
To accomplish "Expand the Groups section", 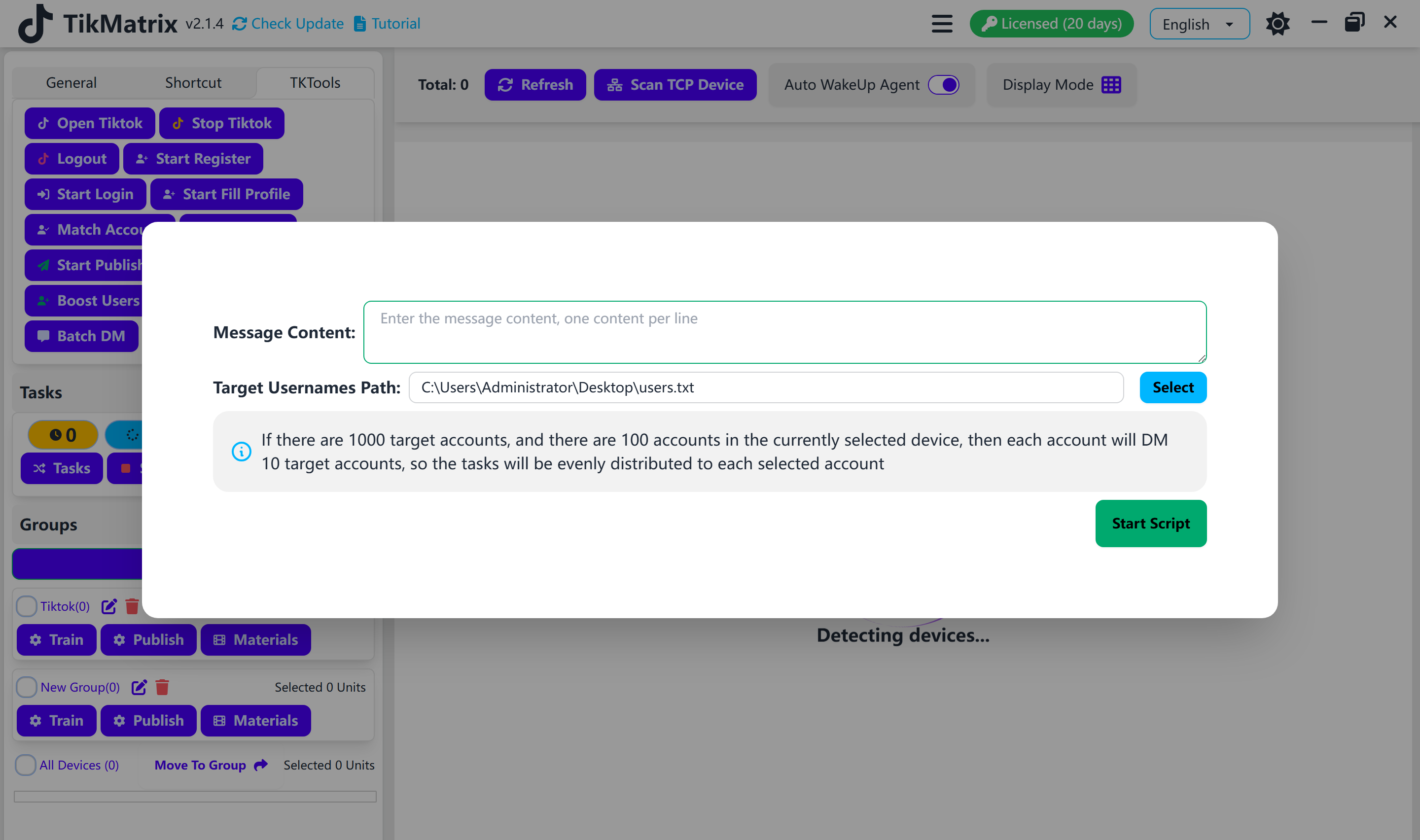I will click(48, 524).
